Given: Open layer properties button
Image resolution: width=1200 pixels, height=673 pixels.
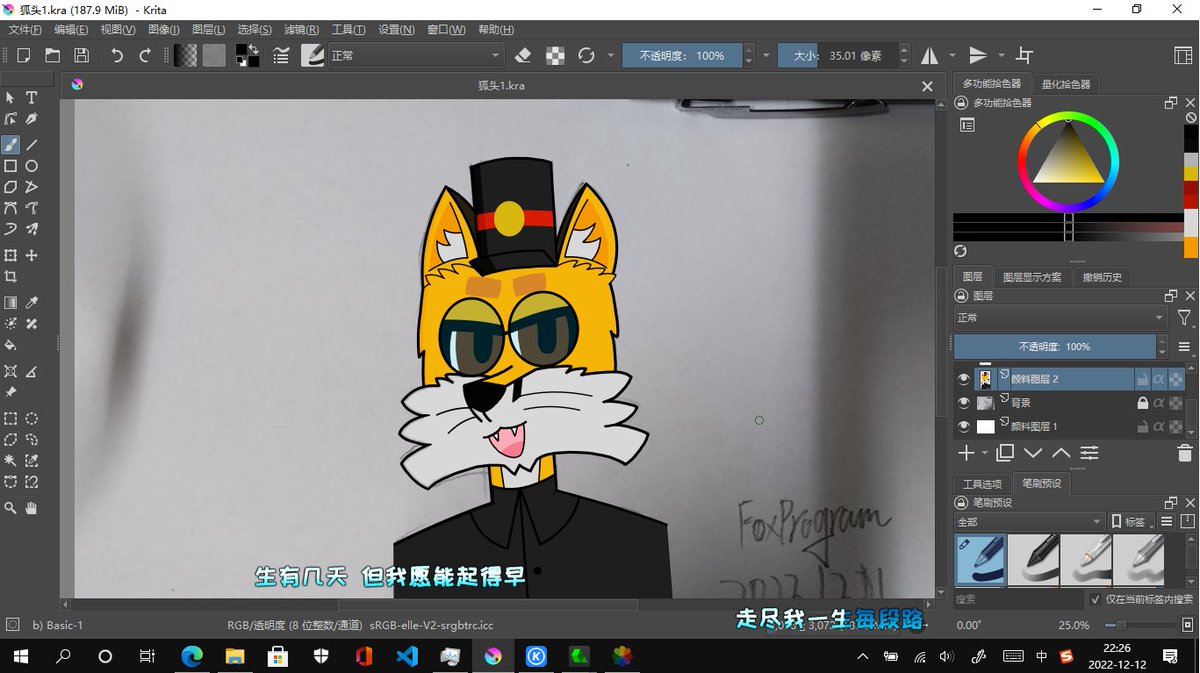Looking at the screenshot, I should tap(1089, 454).
